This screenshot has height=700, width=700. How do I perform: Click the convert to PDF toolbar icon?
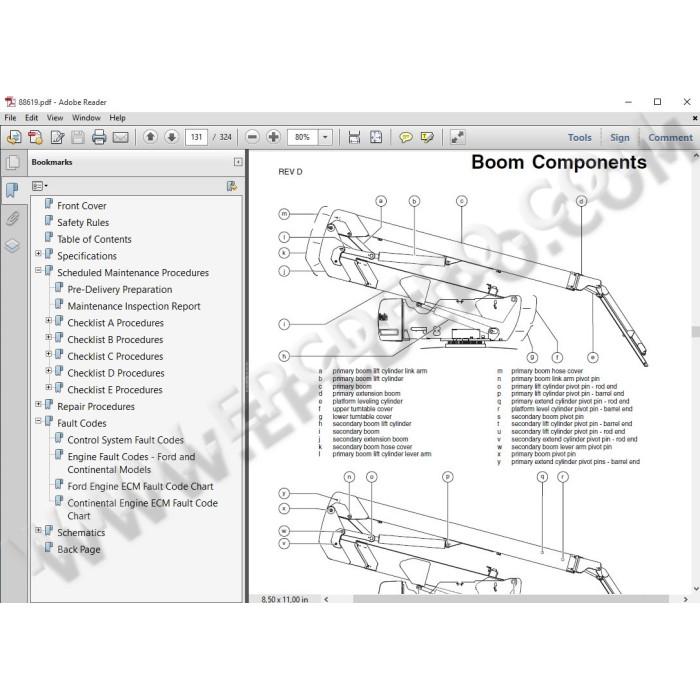35,137
